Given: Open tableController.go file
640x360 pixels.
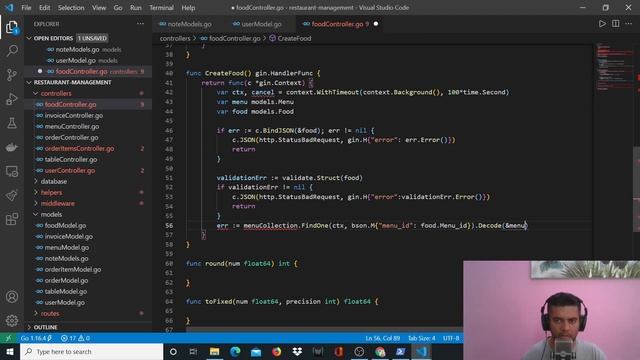Looking at the screenshot, I should pos(71,160).
